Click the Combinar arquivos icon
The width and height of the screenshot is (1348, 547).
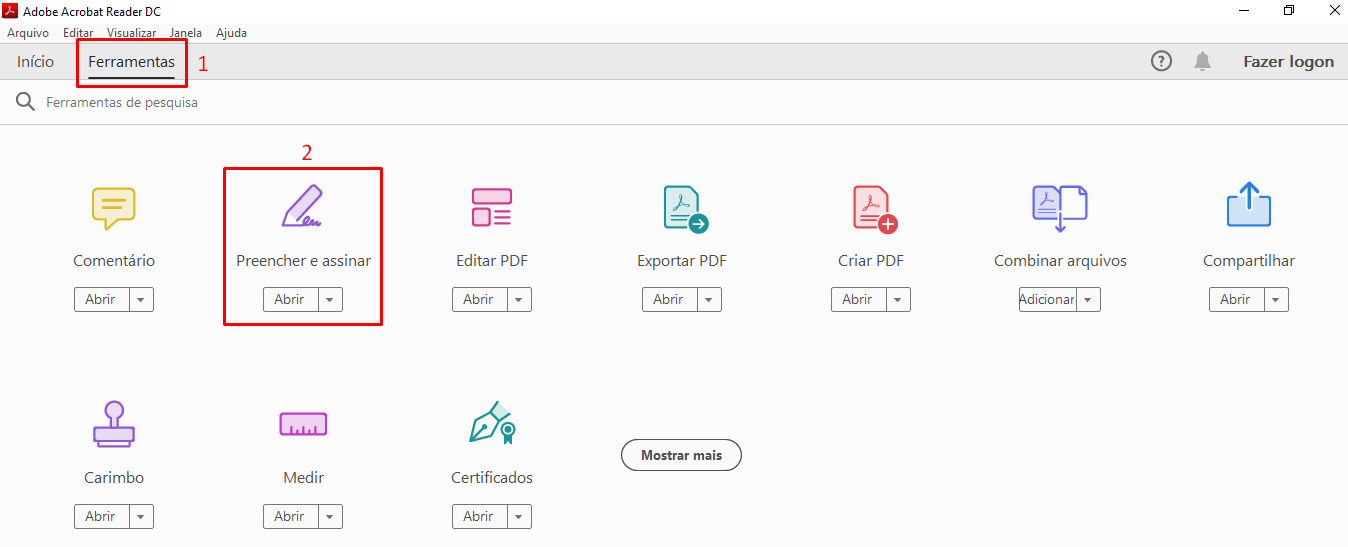tap(1059, 208)
